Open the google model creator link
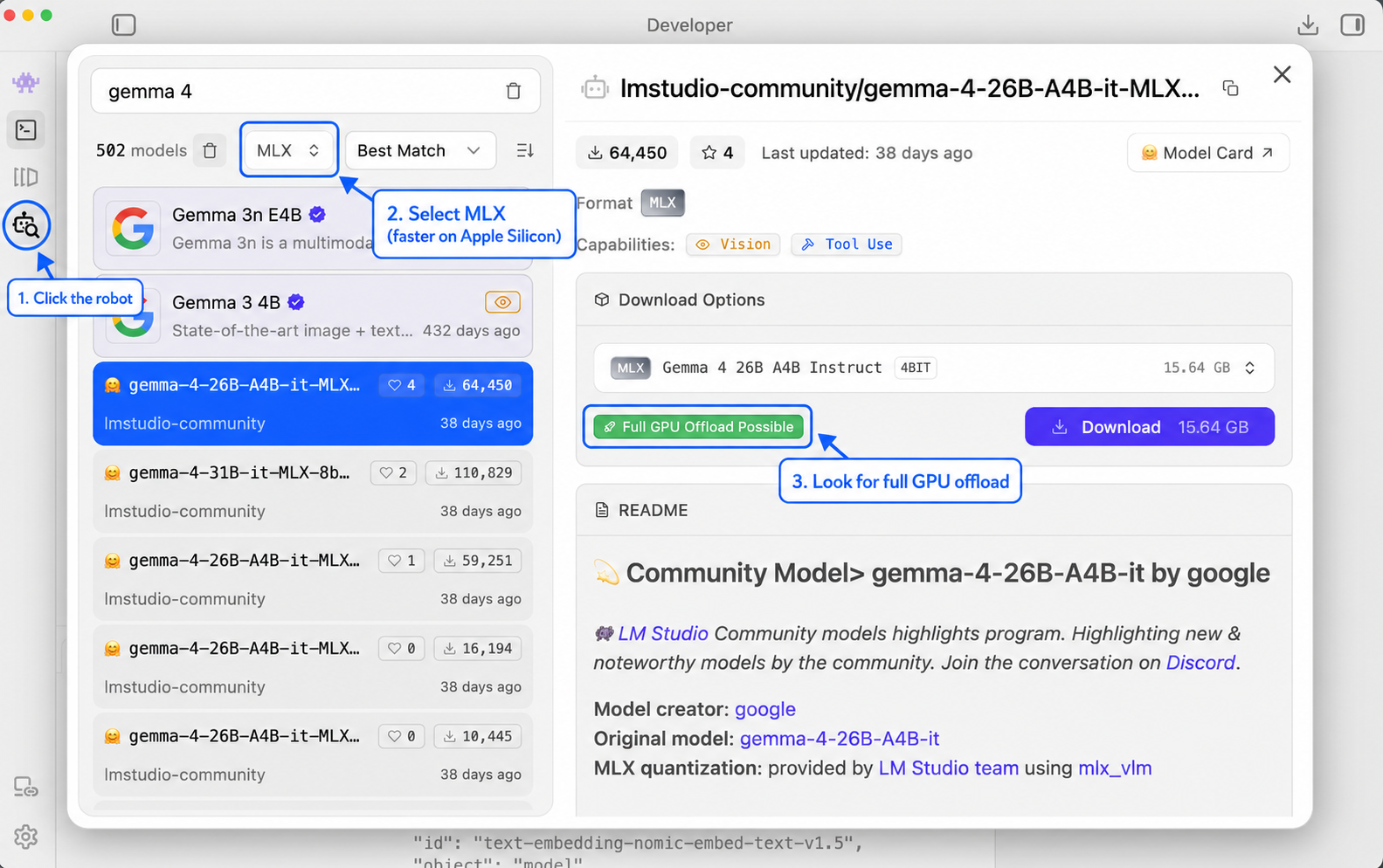The height and width of the screenshot is (868, 1383). (x=765, y=710)
